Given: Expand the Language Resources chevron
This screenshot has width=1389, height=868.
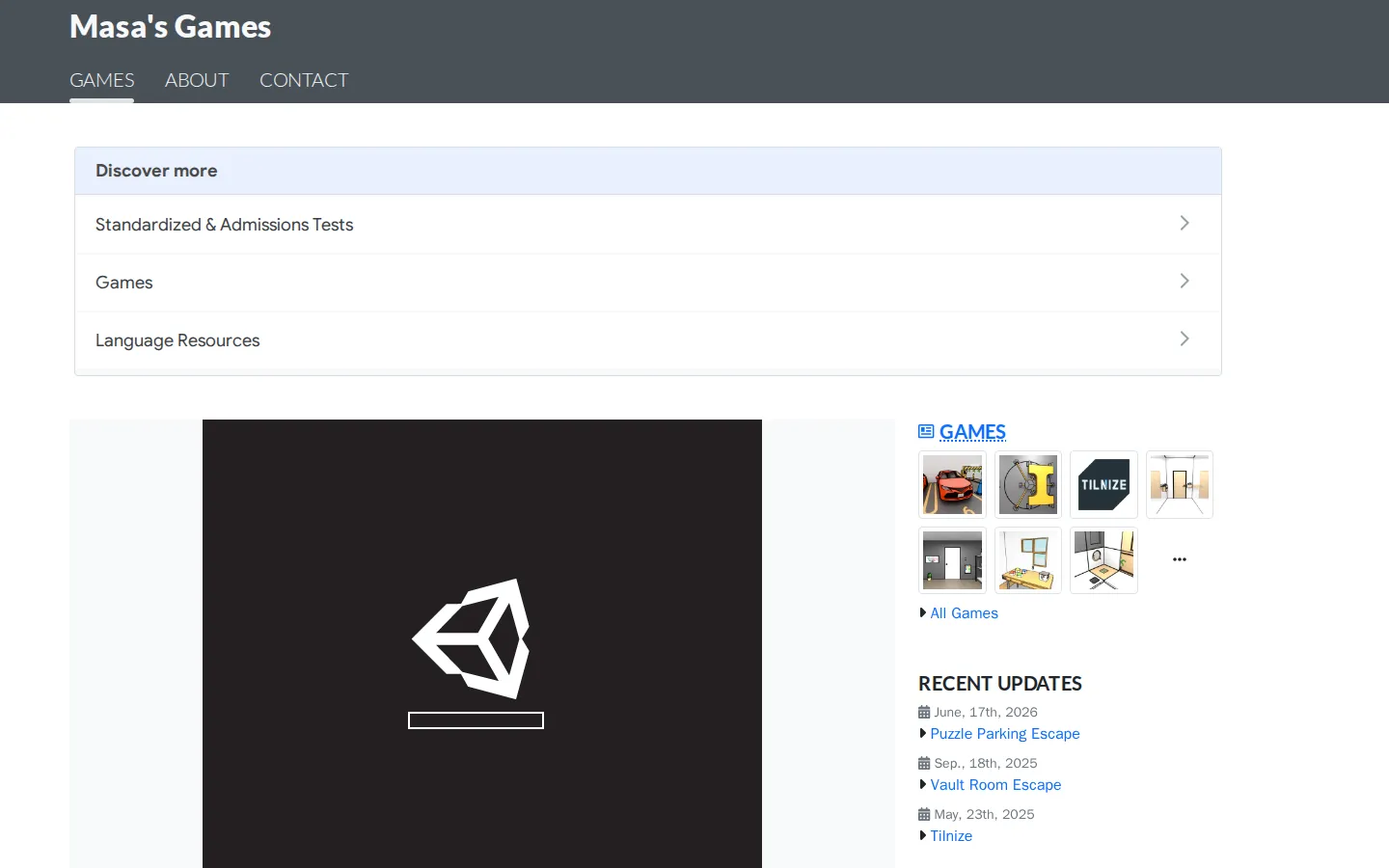Looking at the screenshot, I should click(x=1185, y=339).
